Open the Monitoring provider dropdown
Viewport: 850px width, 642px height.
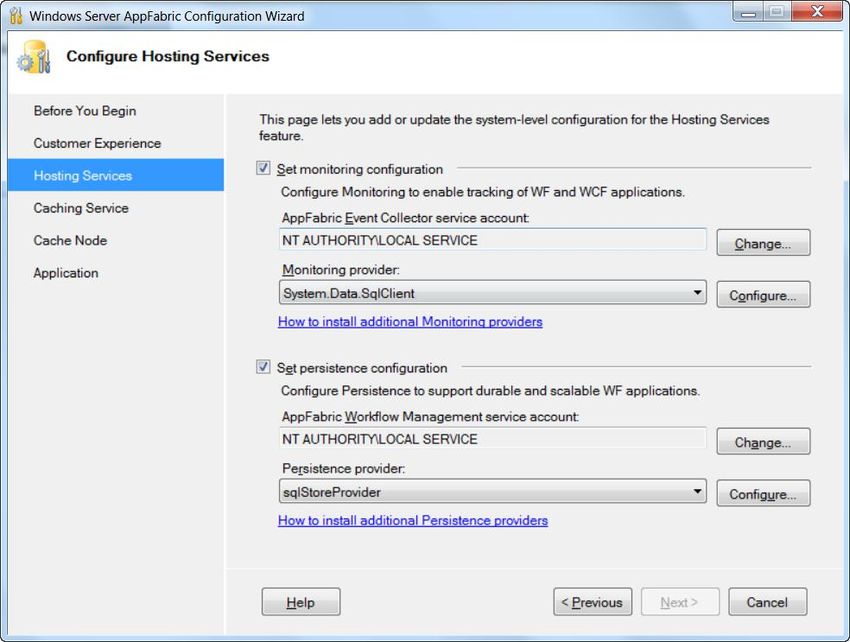click(x=493, y=293)
